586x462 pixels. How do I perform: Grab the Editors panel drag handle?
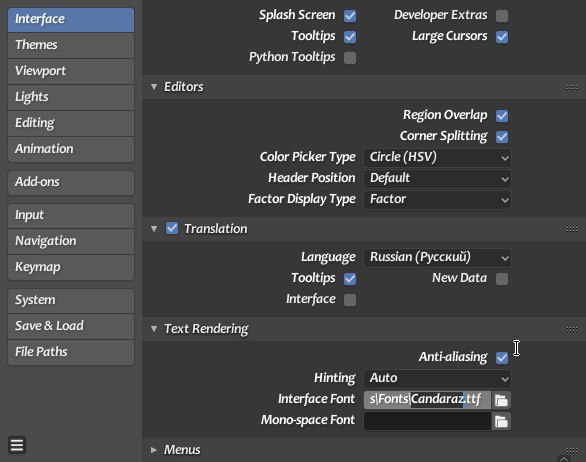571,87
